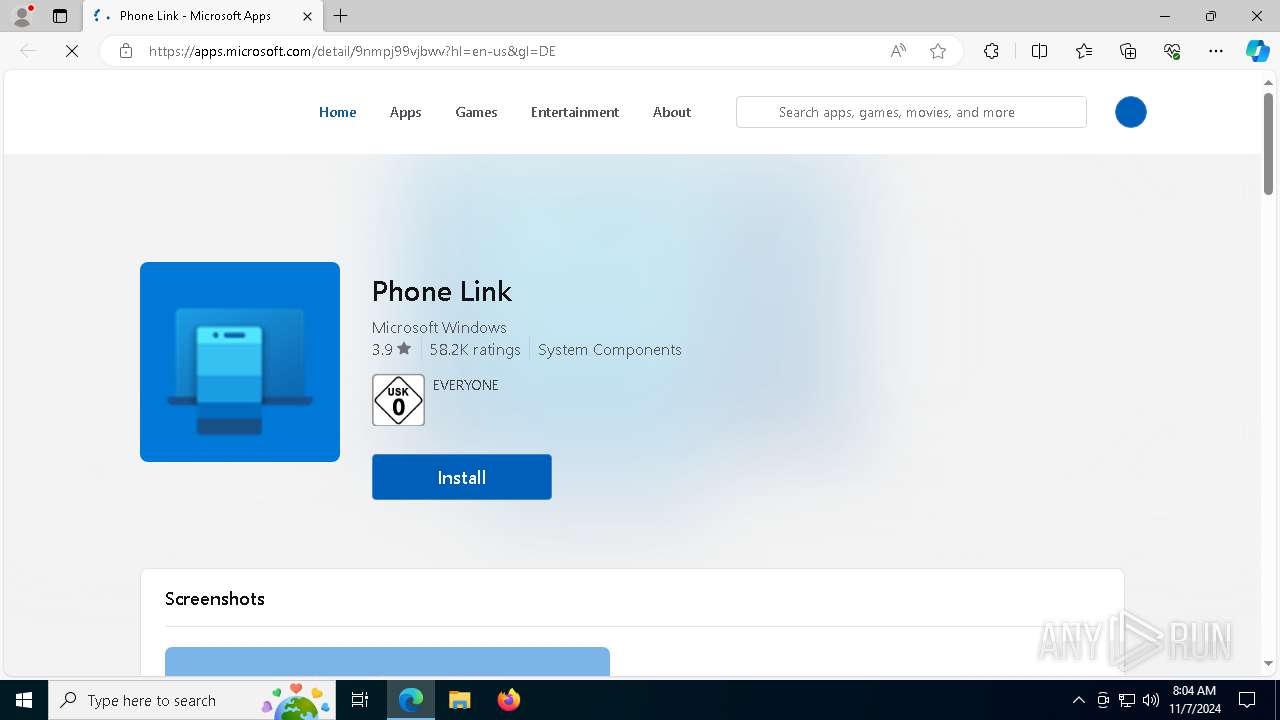This screenshot has width=1280, height=720.
Task: Install the Phone Link app
Action: (462, 477)
